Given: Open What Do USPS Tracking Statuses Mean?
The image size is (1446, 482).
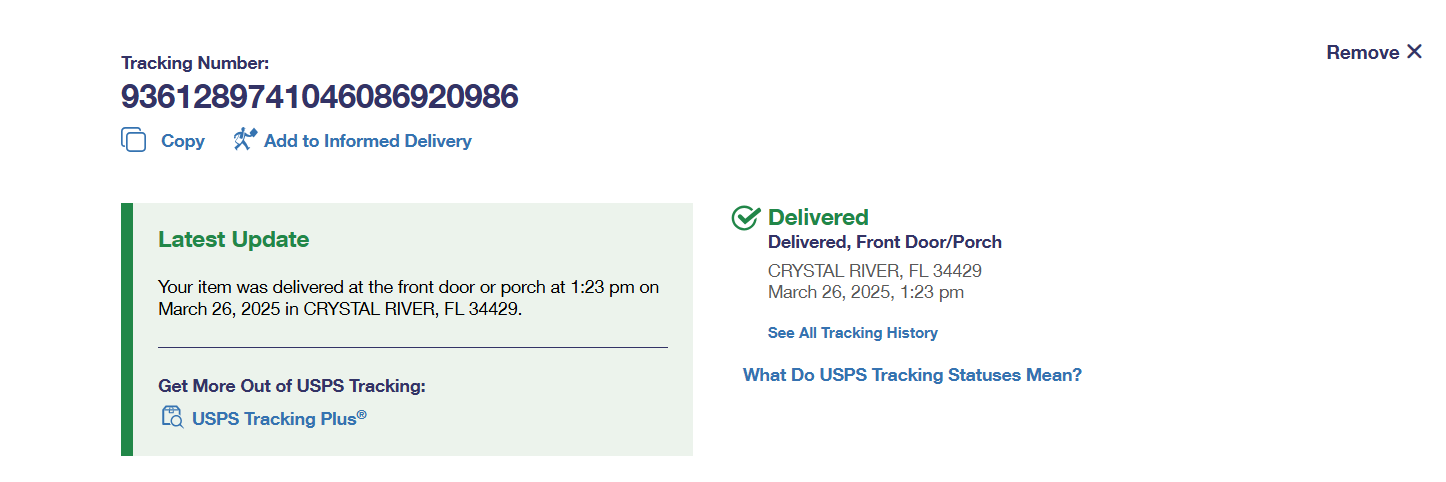Looking at the screenshot, I should click(912, 375).
